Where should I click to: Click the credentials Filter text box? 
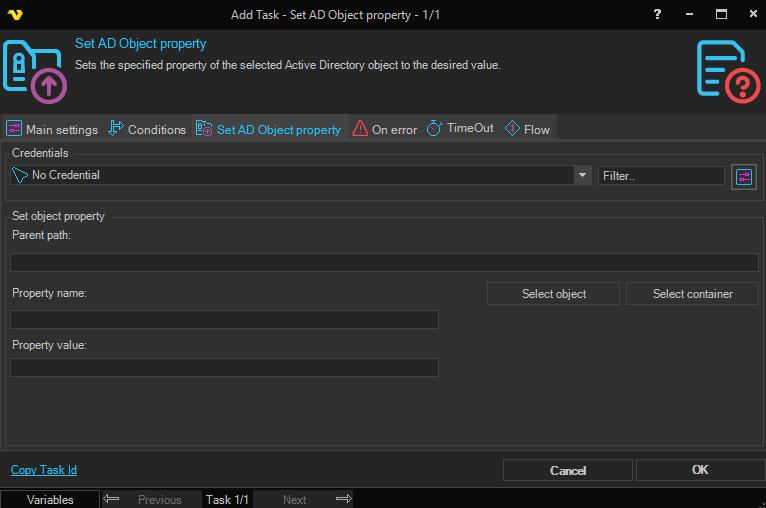tap(660, 176)
